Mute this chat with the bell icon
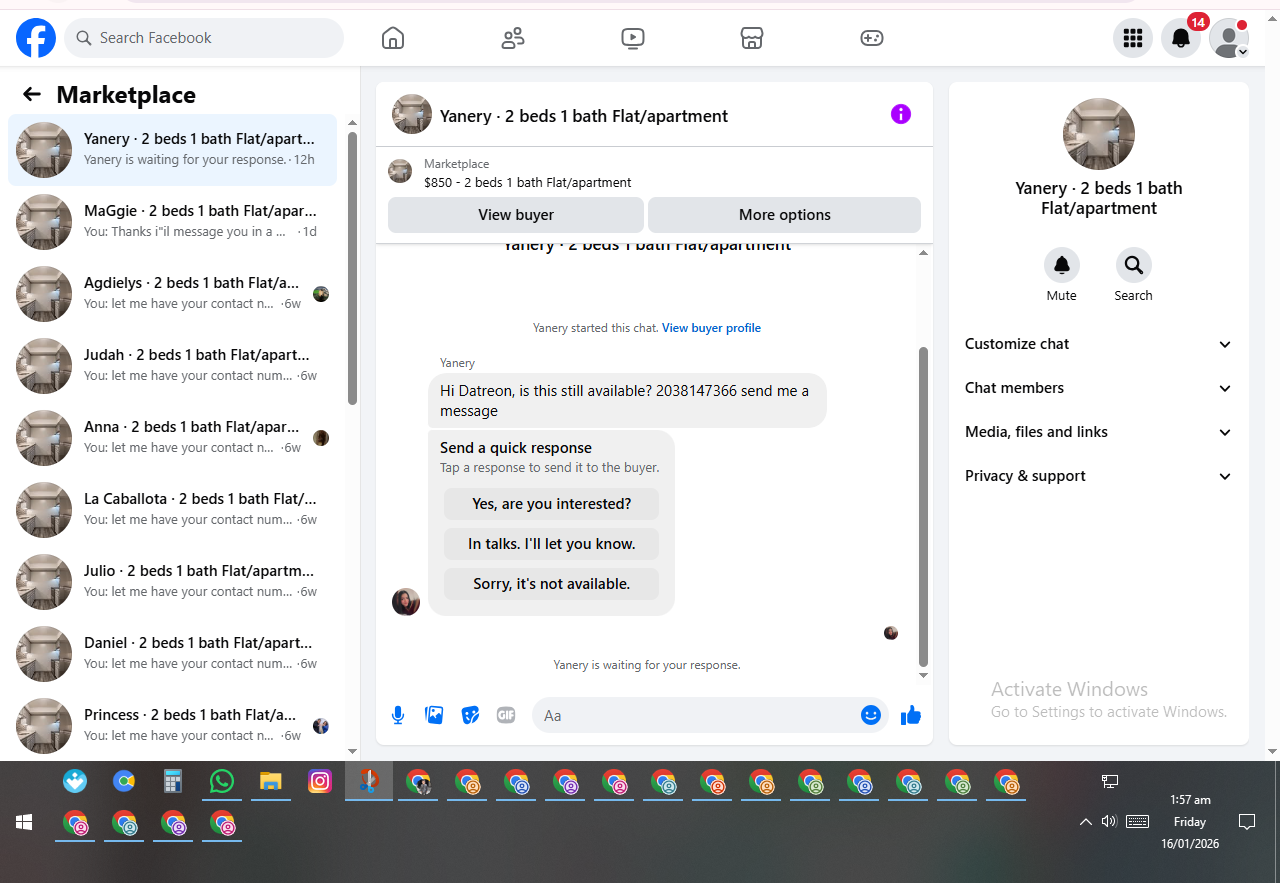This screenshot has height=883, width=1280. pos(1062,265)
